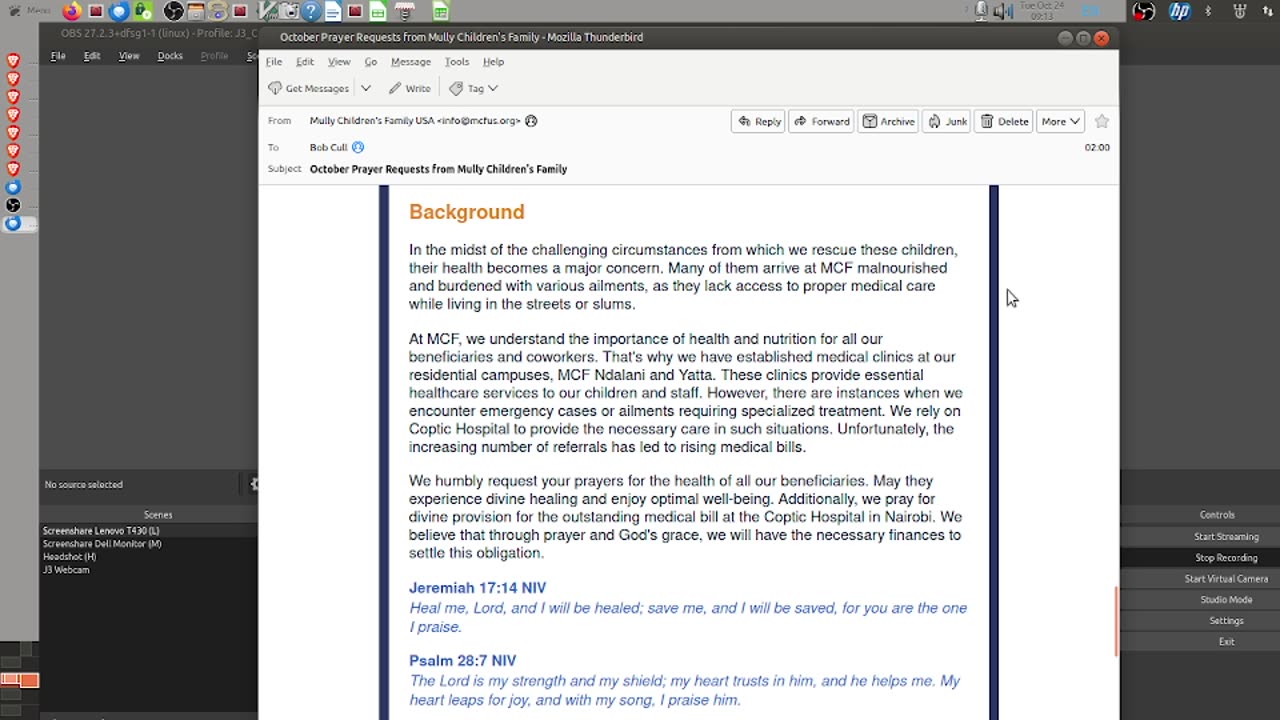Click the Jeremiah 17:14 NIV heading
Image resolution: width=1280 pixels, height=720 pixels.
point(477,588)
